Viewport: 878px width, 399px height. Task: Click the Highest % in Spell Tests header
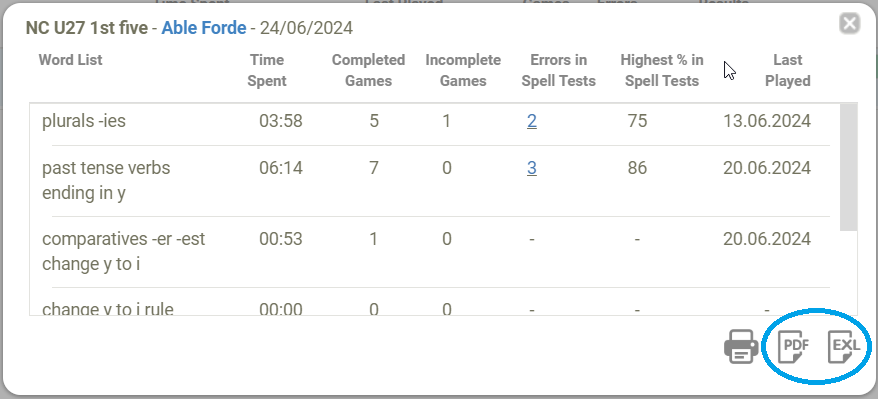pyautogui.click(x=662, y=70)
